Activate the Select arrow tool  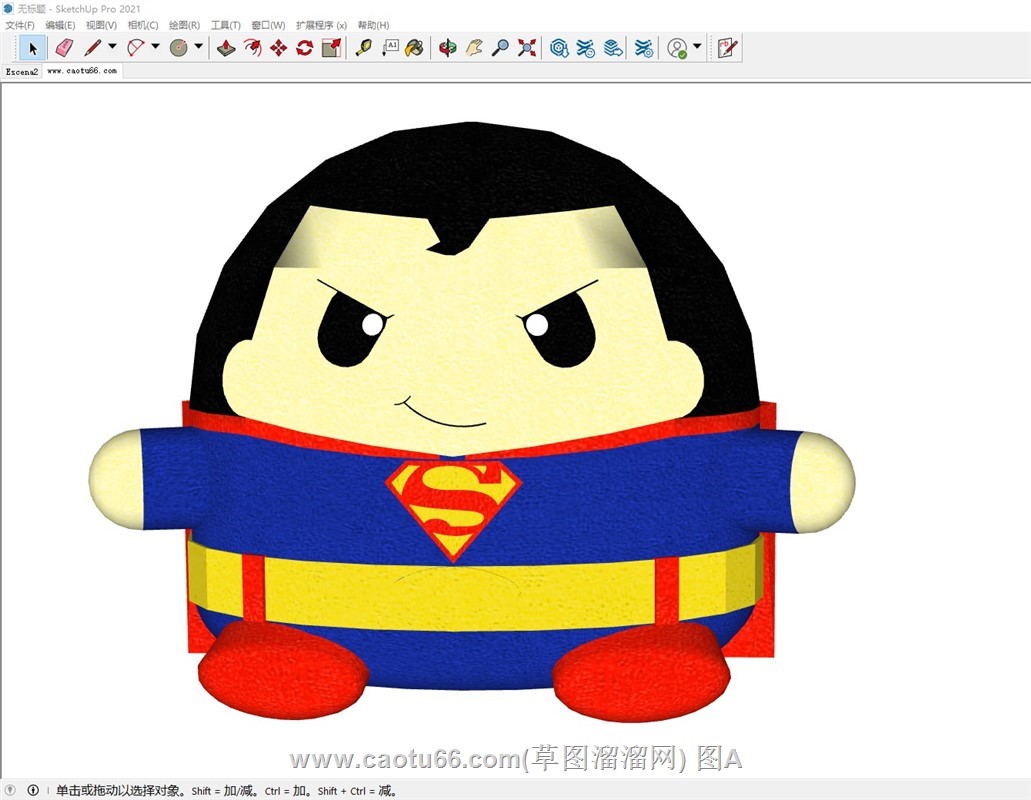coord(32,48)
